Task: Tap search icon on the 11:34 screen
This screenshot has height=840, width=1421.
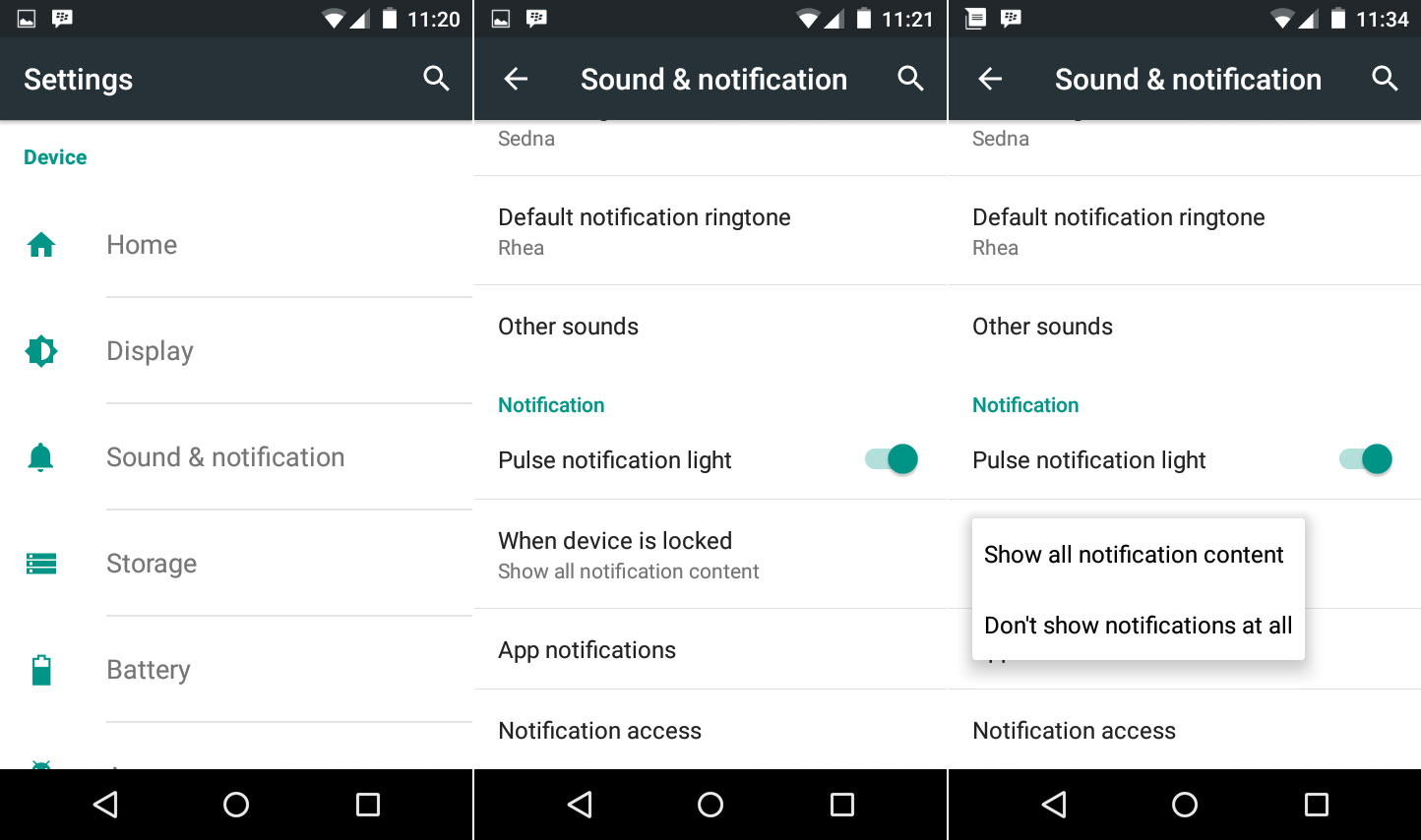Action: point(1385,79)
